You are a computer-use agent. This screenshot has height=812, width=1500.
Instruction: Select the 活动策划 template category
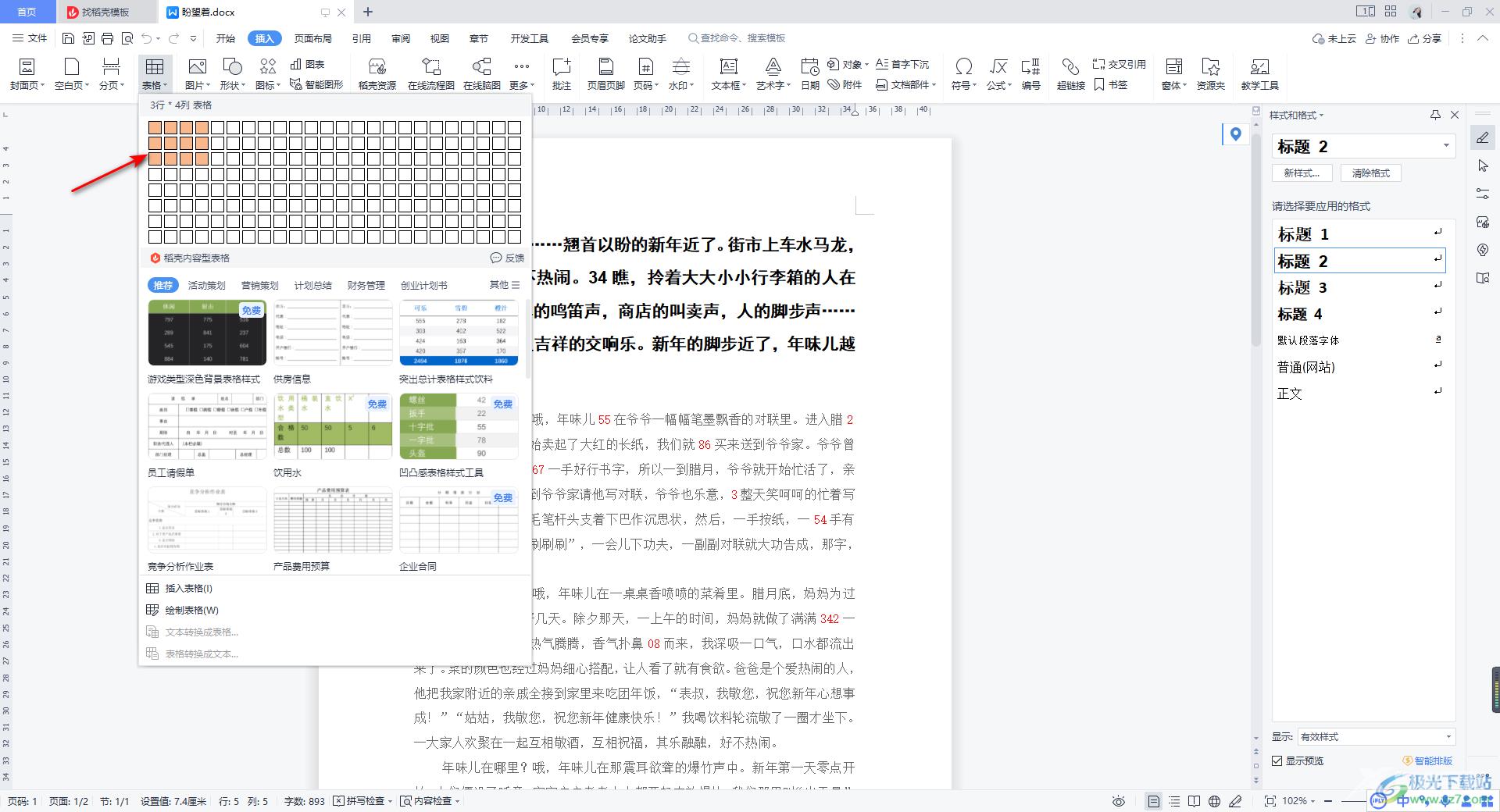click(206, 285)
